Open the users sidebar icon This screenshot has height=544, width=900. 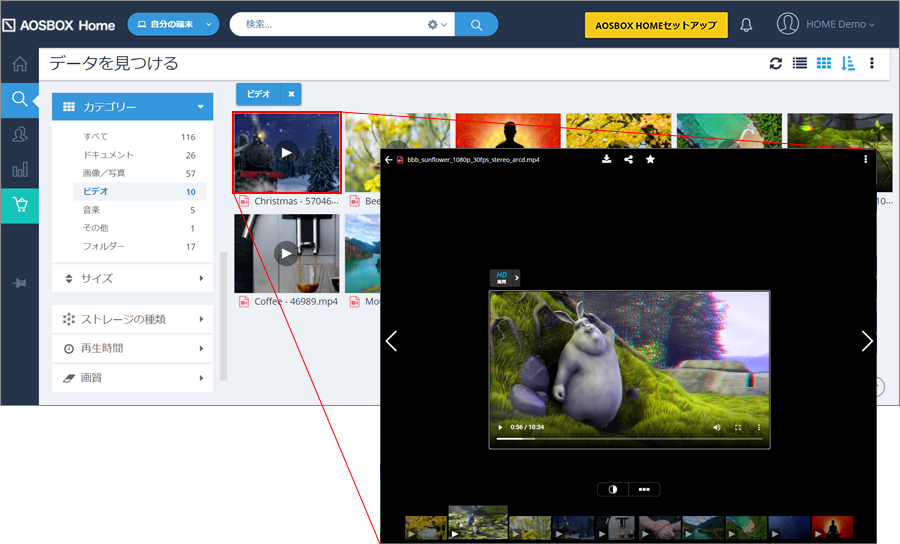[20, 134]
